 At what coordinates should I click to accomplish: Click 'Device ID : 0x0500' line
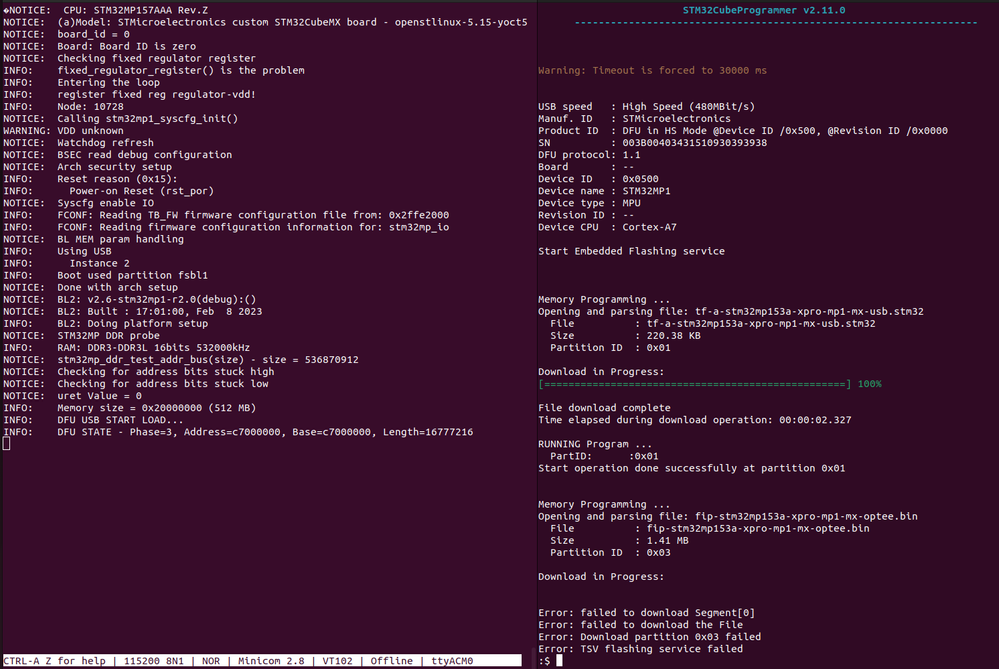pyautogui.click(x=598, y=179)
